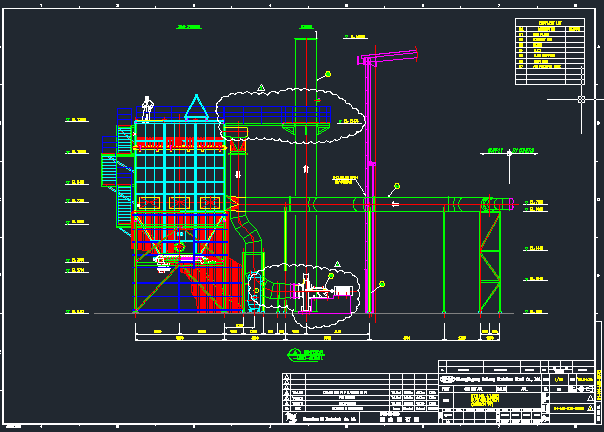Select the green cross-braced support tower at right
The width and height of the screenshot is (604, 432).
pyautogui.click(x=490, y=262)
